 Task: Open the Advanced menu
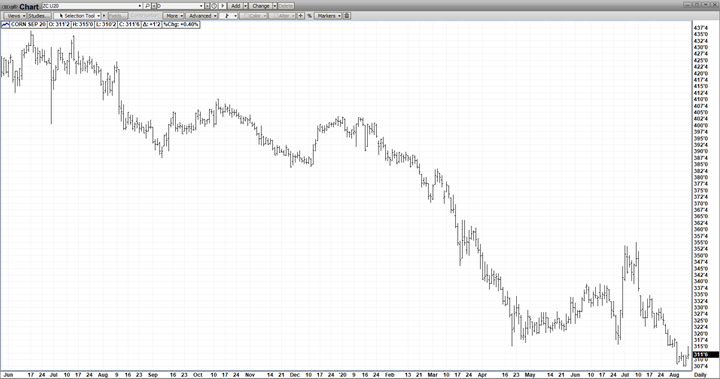click(x=201, y=16)
